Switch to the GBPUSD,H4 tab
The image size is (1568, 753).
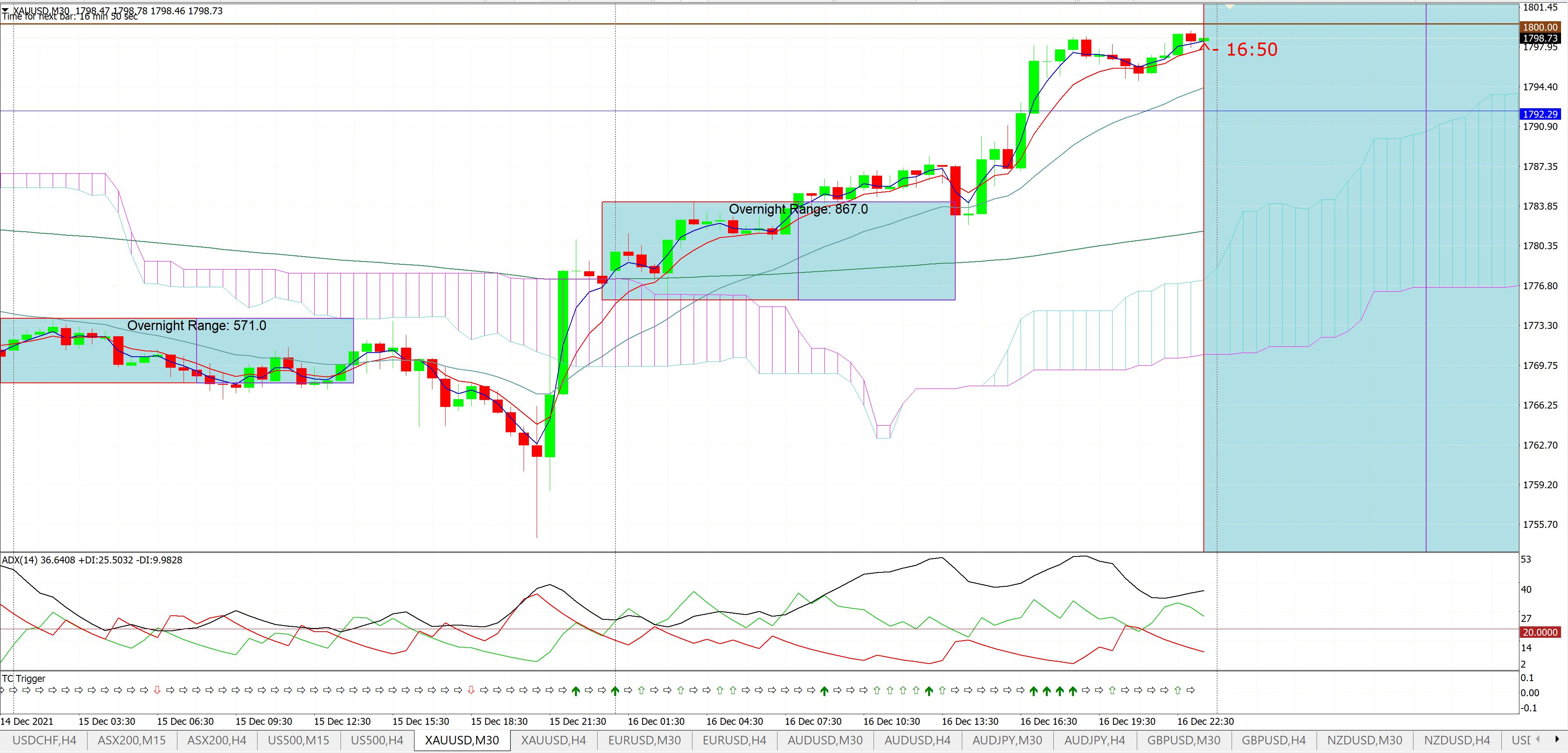pyautogui.click(x=1273, y=740)
